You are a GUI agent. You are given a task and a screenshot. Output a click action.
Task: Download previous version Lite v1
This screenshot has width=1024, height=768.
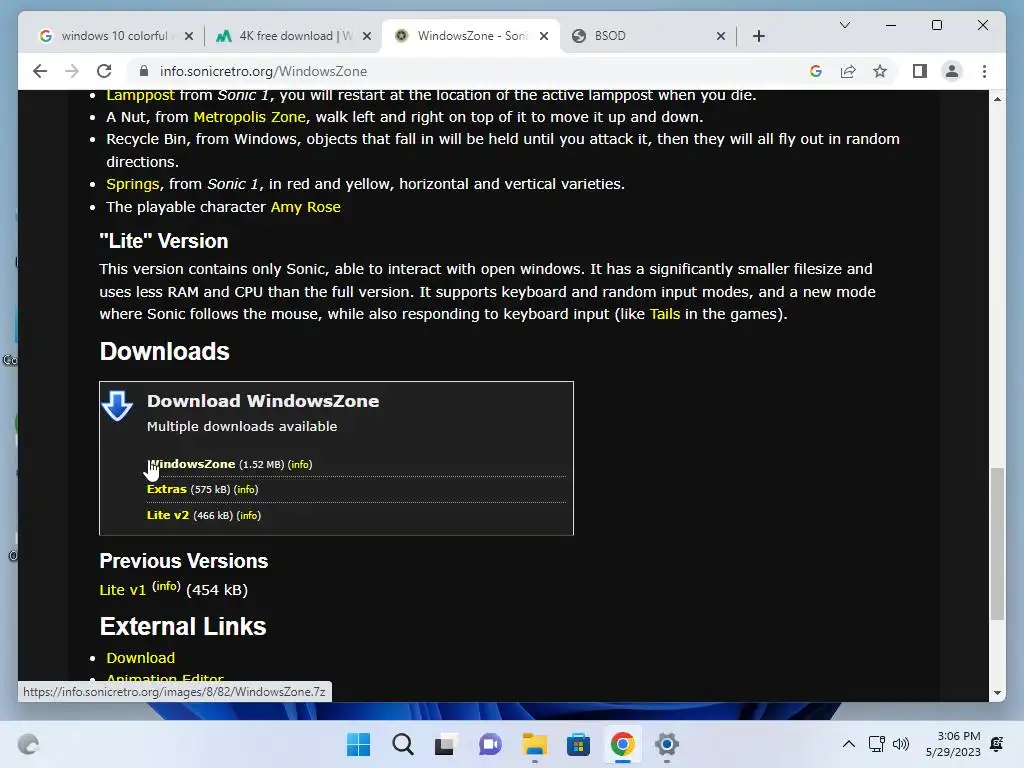pos(122,590)
